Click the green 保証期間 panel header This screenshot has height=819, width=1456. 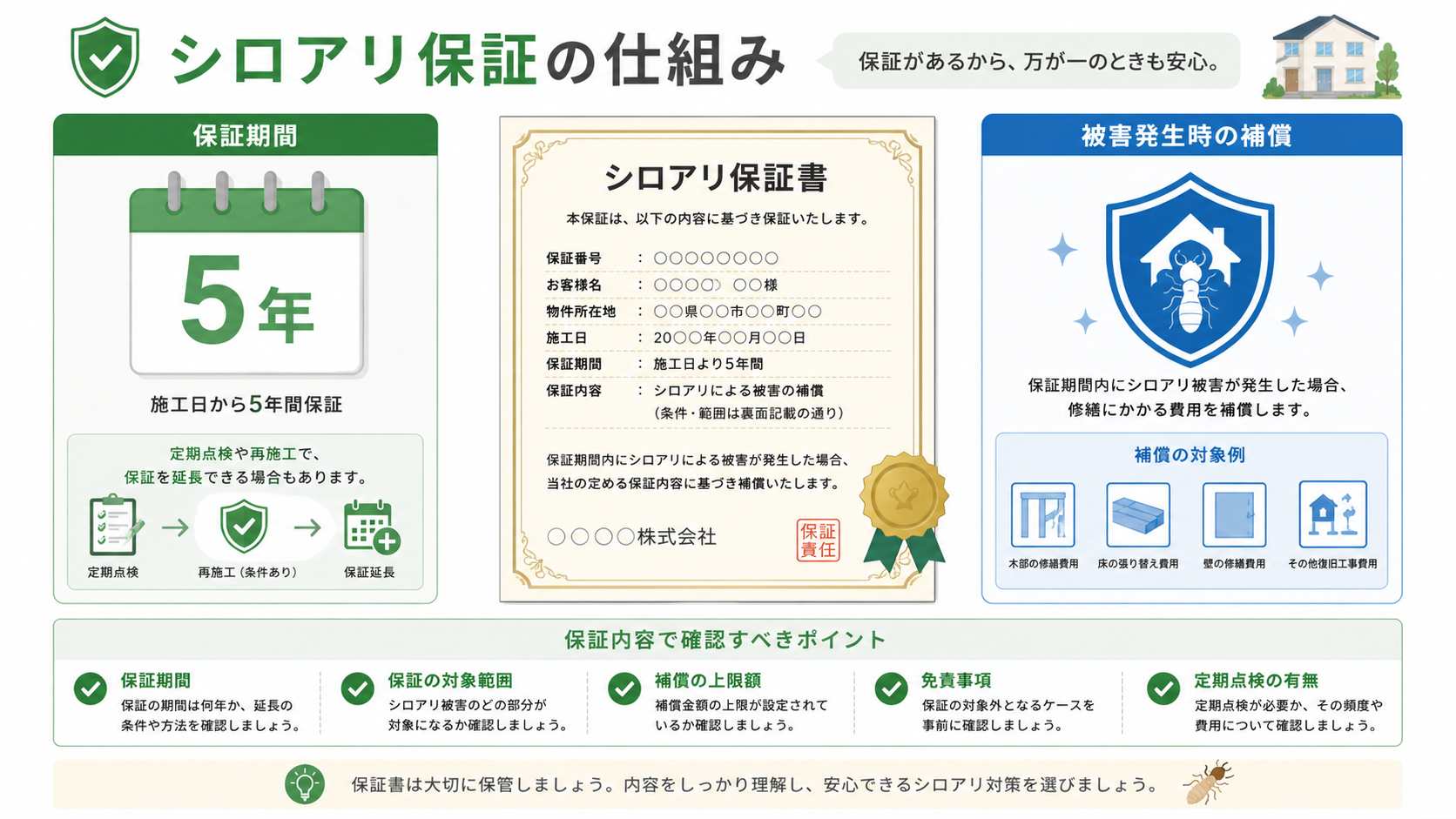click(246, 135)
